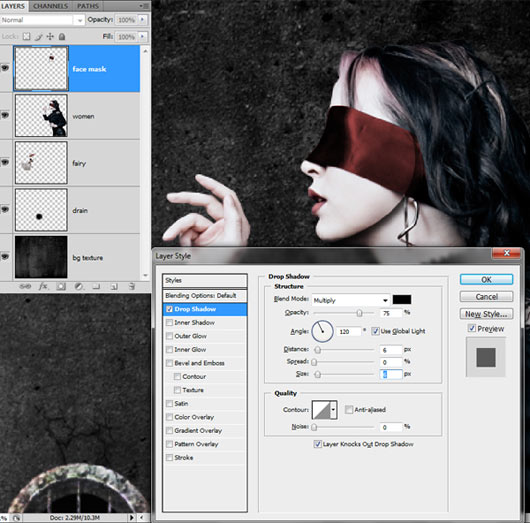Open the layer blend mode Normal dropdown

click(x=42, y=20)
